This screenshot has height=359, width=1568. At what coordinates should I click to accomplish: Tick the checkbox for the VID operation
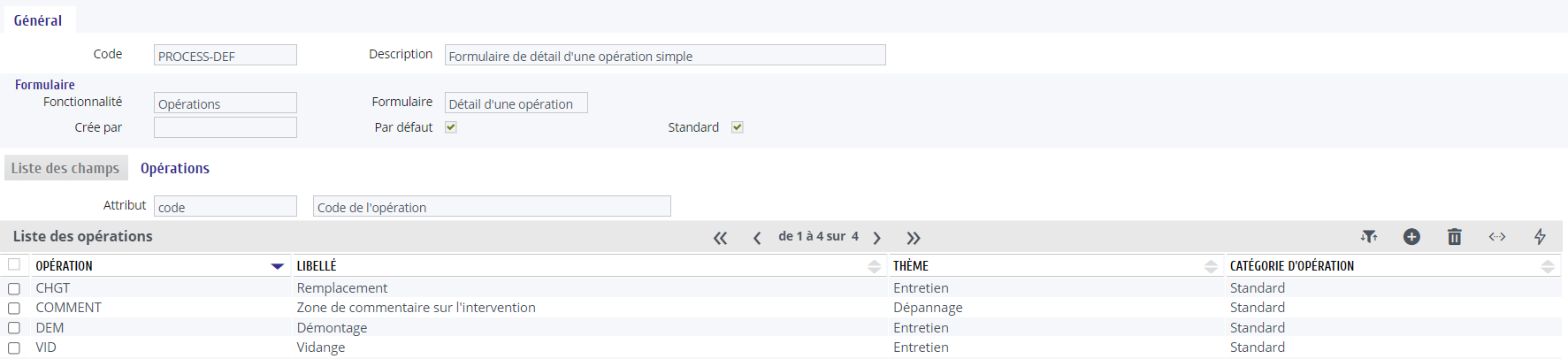pyautogui.click(x=14, y=348)
